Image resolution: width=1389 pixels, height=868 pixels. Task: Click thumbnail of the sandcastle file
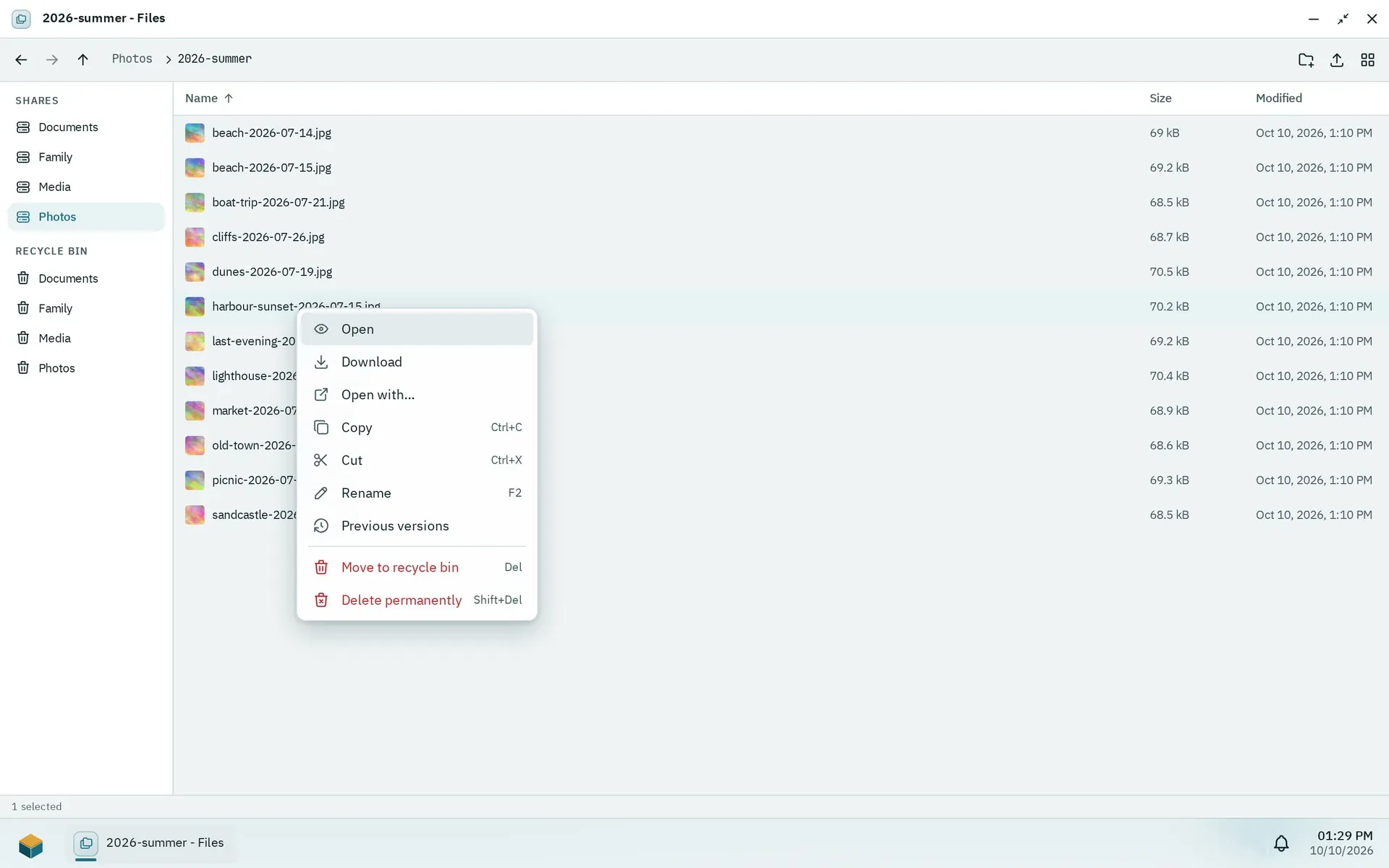[x=195, y=515]
